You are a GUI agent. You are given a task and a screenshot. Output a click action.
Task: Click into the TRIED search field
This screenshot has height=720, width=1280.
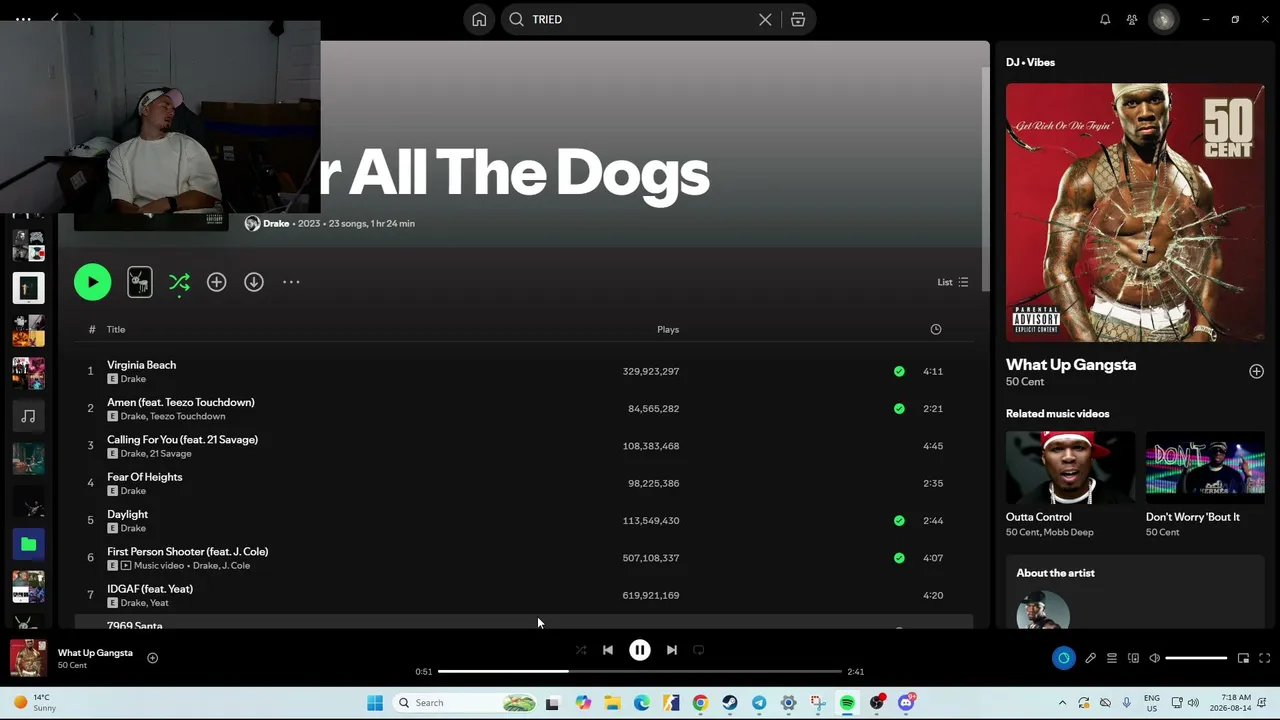[x=641, y=19]
